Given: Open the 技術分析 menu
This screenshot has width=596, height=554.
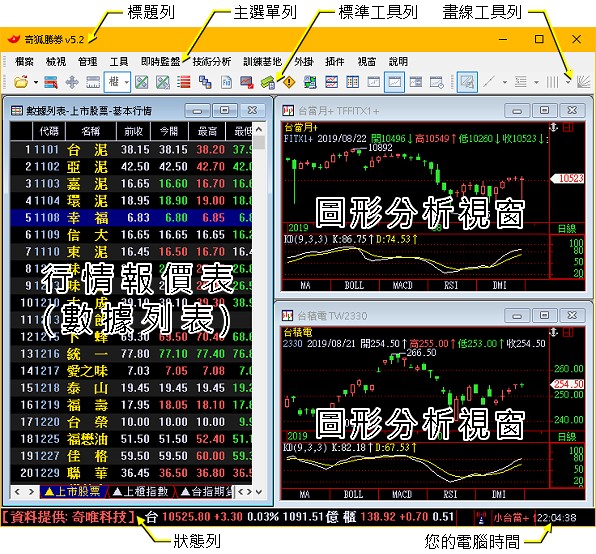Looking at the screenshot, I should point(212,62).
